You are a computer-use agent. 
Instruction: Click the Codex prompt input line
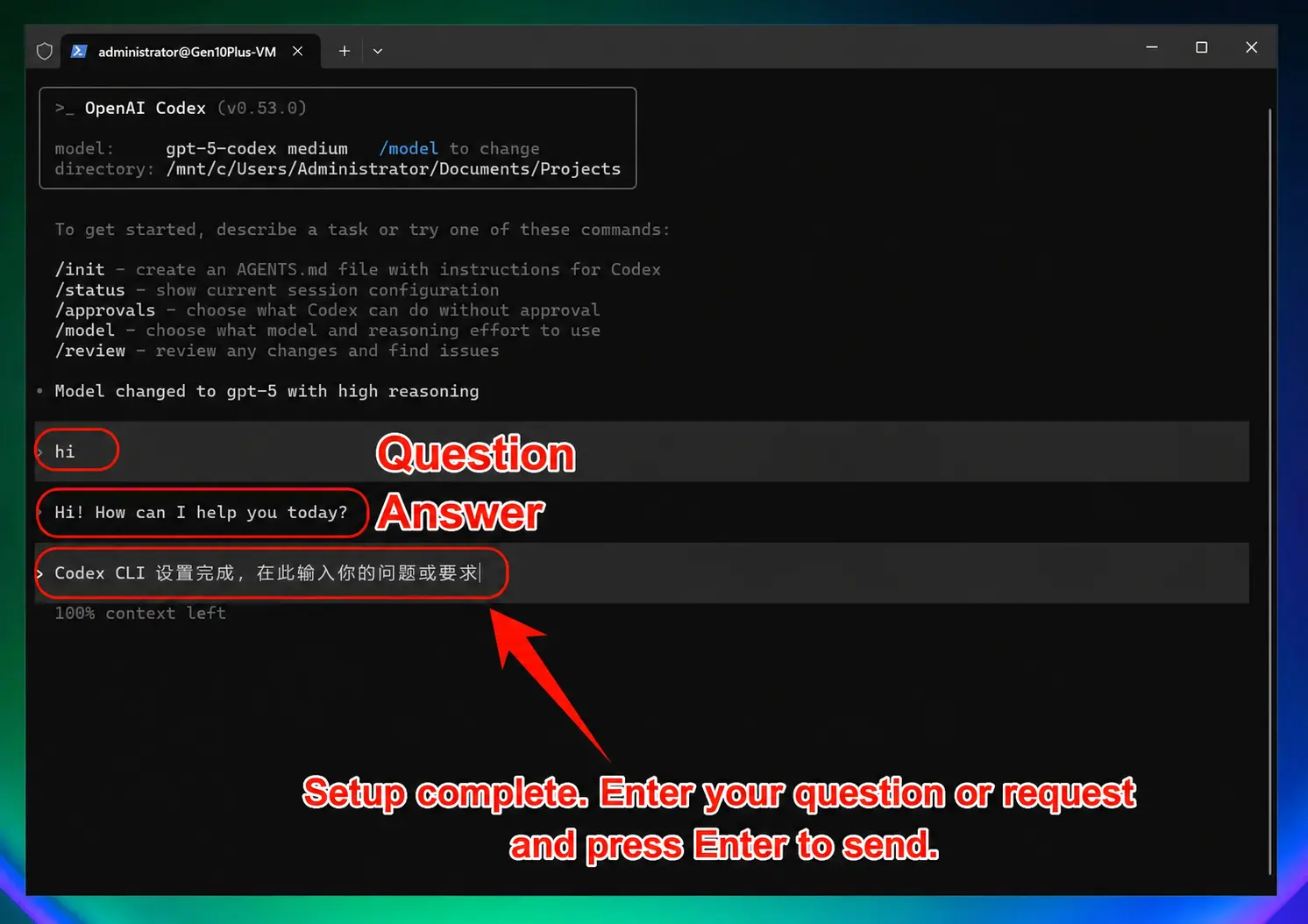tap(642, 572)
